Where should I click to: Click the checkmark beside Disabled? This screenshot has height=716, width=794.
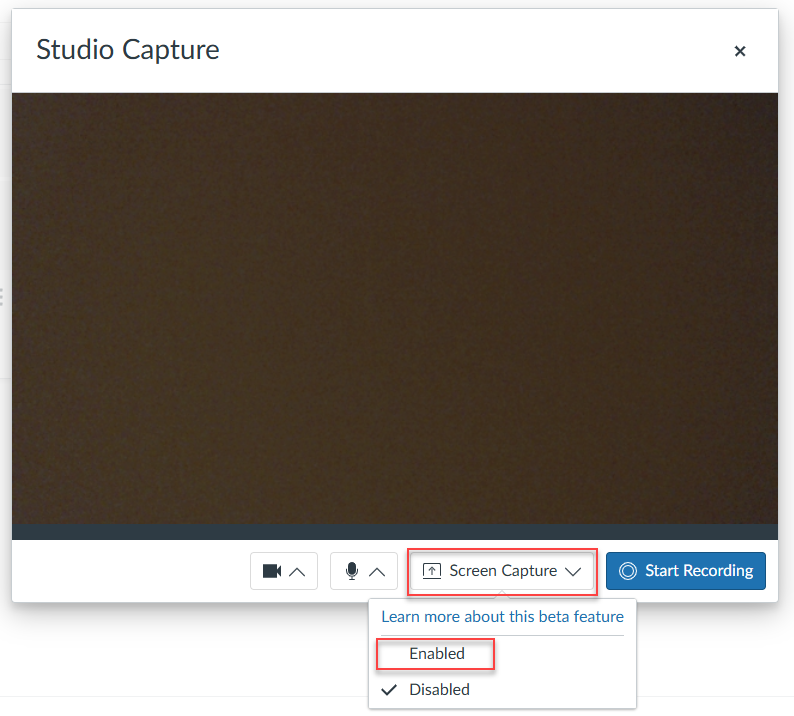tap(390, 689)
